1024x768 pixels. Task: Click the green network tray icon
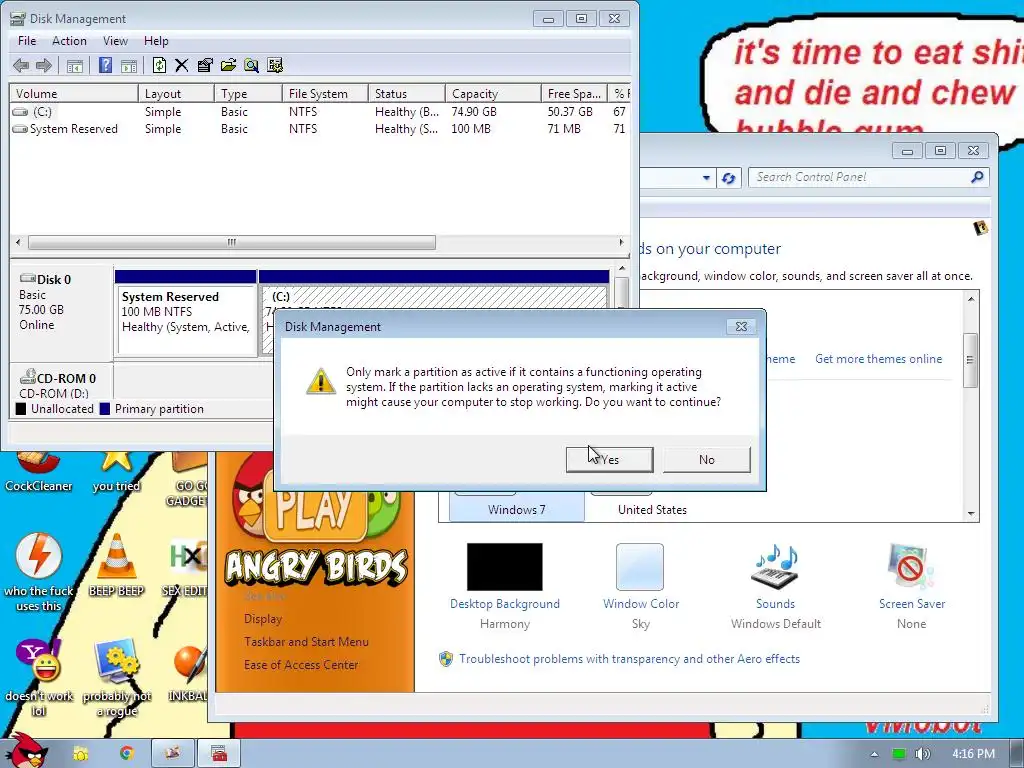click(x=899, y=754)
